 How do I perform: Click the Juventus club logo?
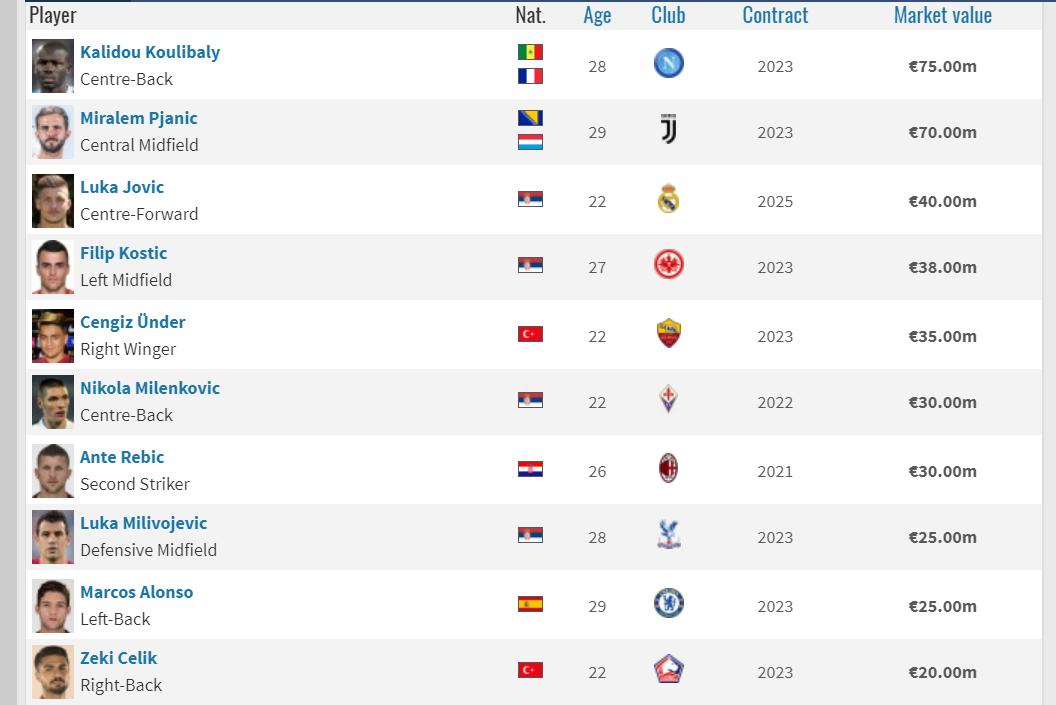coord(668,131)
